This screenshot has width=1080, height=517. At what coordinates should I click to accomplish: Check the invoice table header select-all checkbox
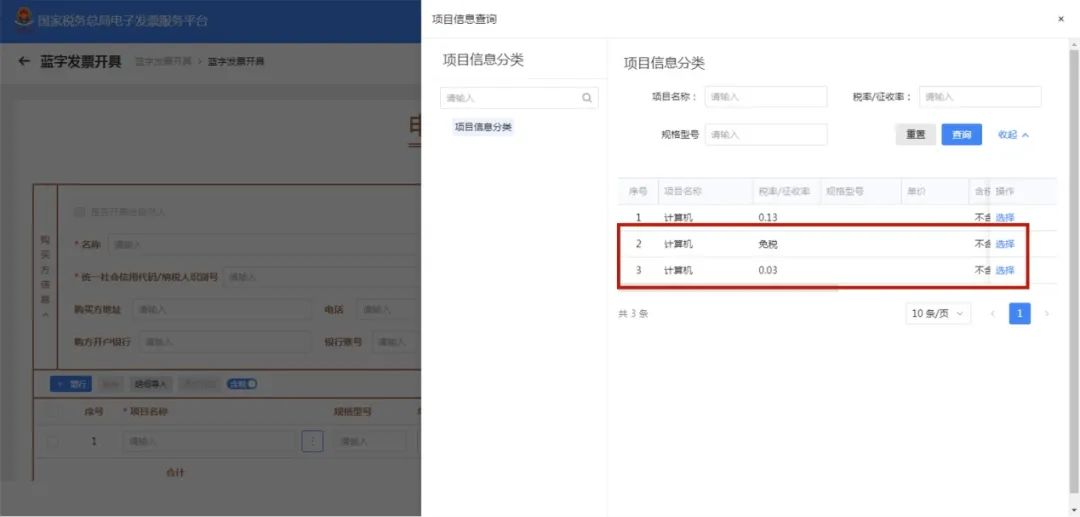pos(52,412)
